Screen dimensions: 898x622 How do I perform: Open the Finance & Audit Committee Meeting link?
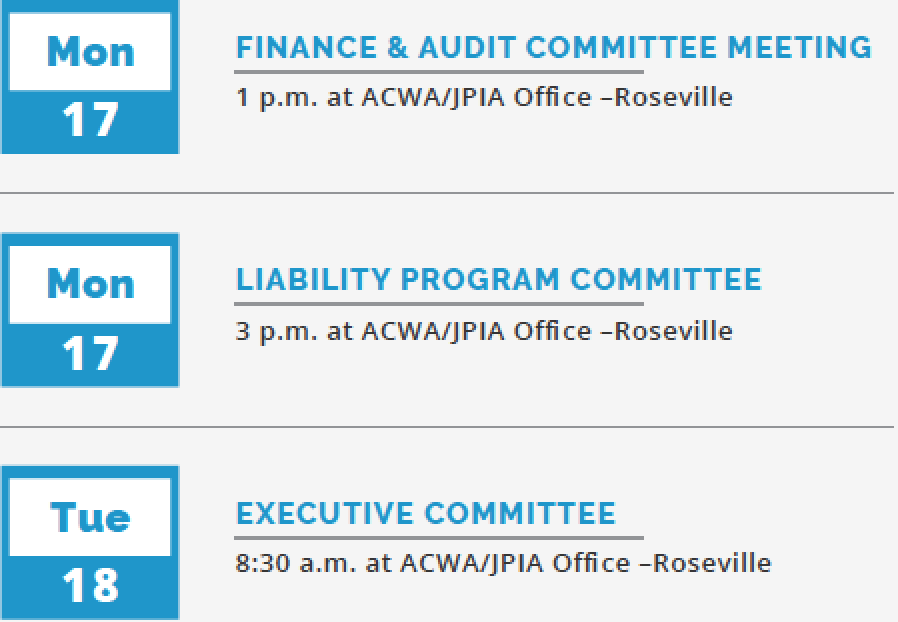(x=553, y=47)
